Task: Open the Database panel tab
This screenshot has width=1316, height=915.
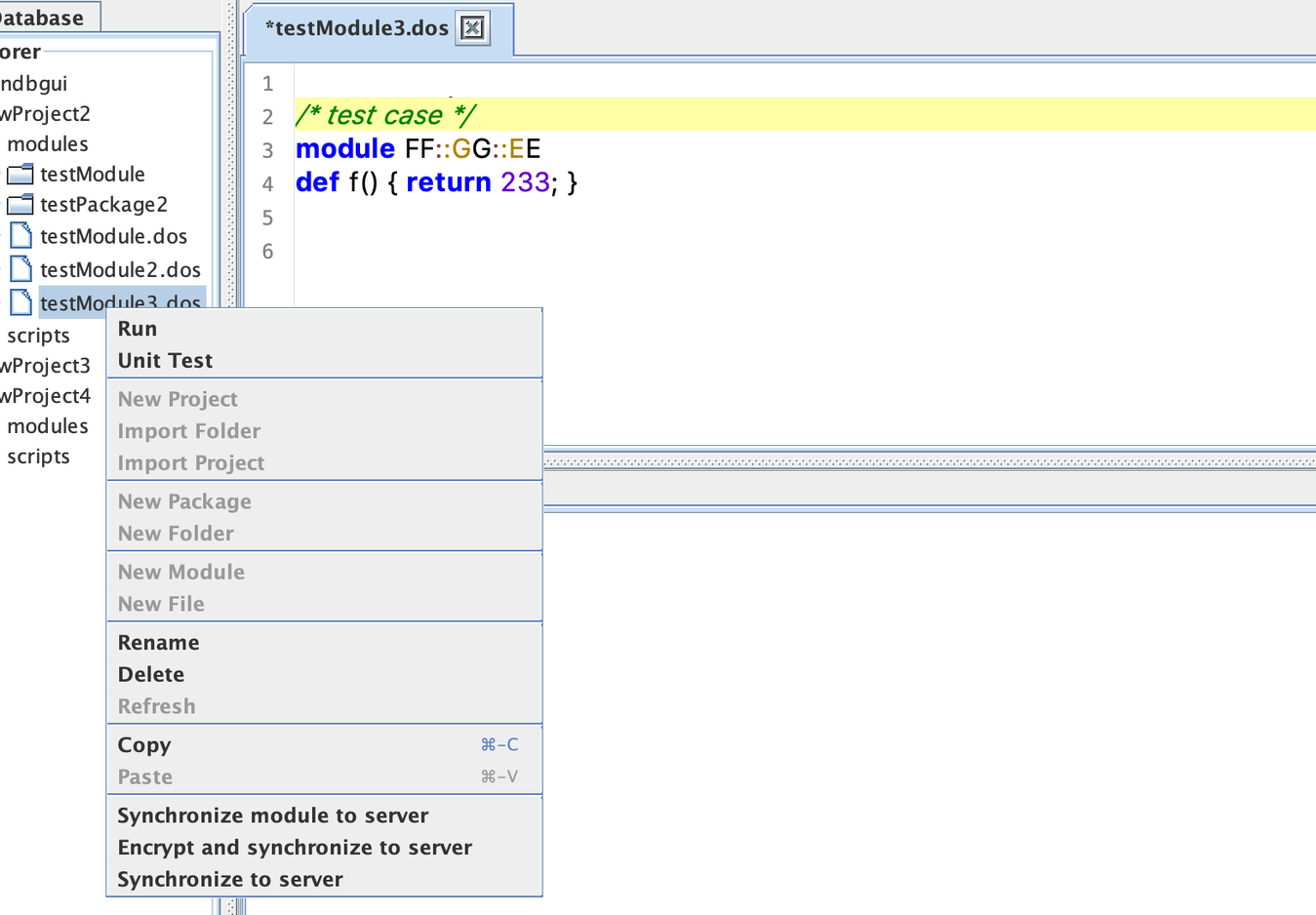Action: [42, 18]
